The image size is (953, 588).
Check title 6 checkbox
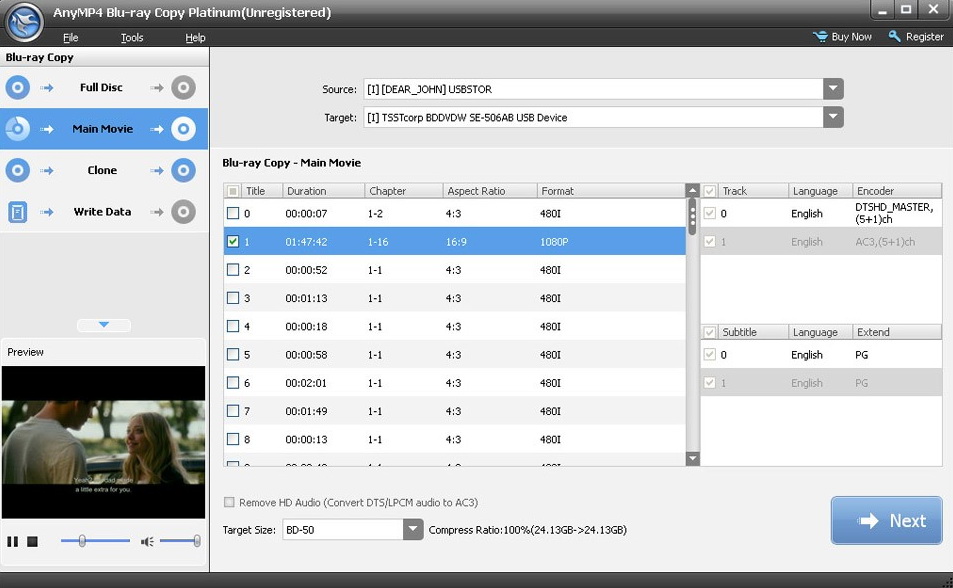point(233,382)
